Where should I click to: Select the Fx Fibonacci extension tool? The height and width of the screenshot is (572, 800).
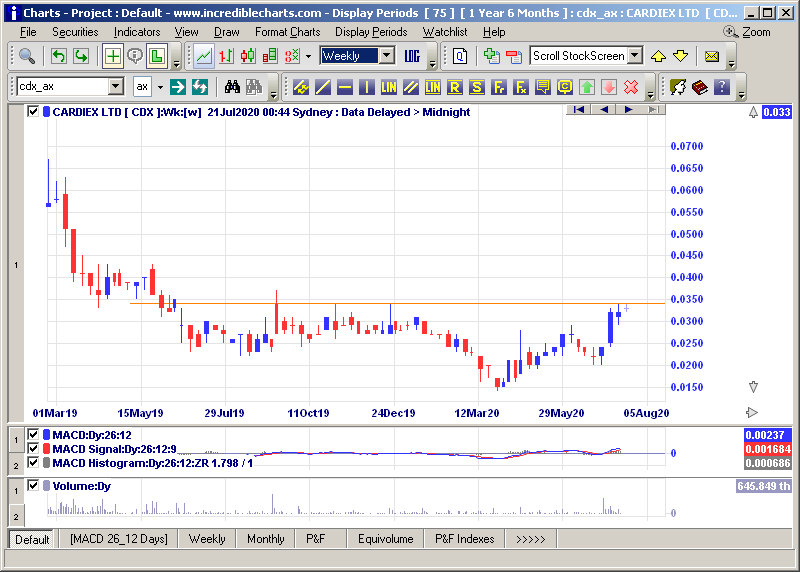[520, 87]
